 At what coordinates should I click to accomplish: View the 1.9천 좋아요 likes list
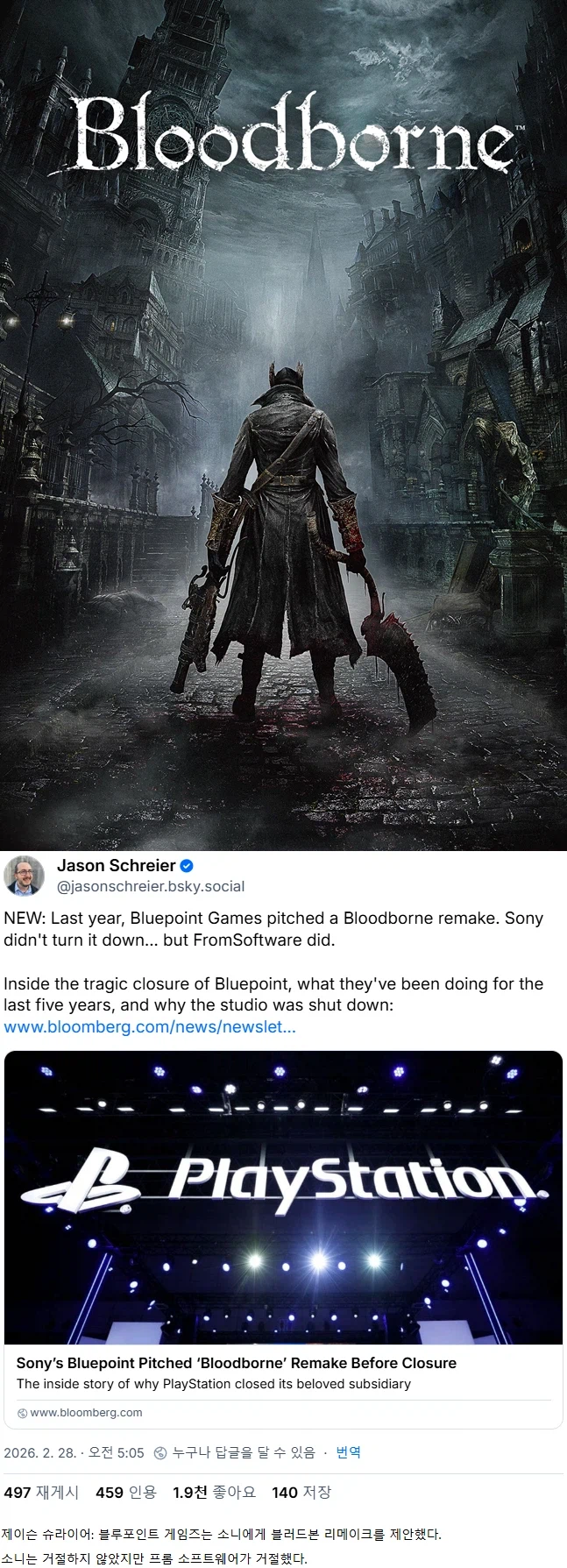(x=215, y=1493)
